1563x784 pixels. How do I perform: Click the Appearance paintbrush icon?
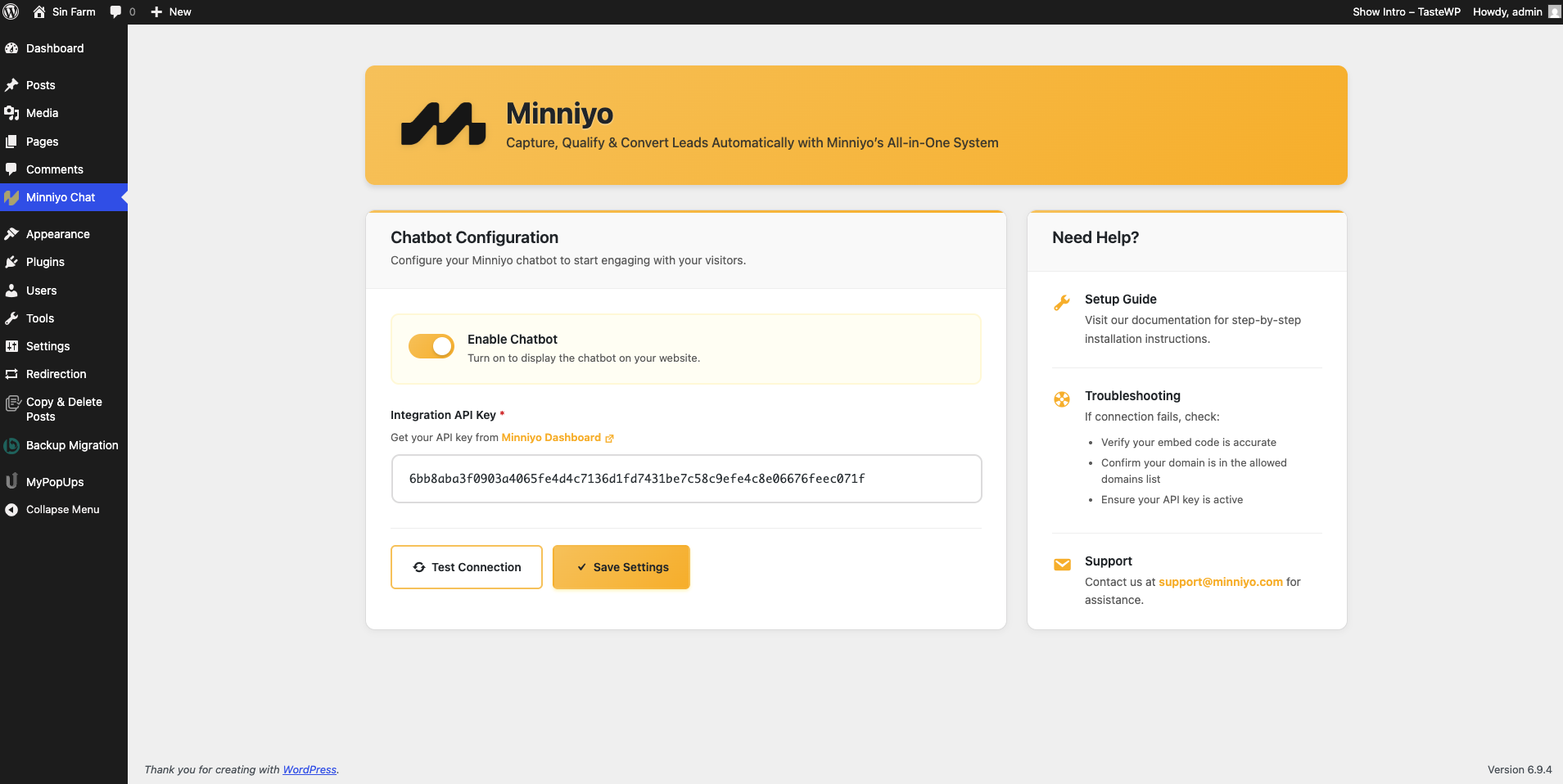tap(11, 234)
